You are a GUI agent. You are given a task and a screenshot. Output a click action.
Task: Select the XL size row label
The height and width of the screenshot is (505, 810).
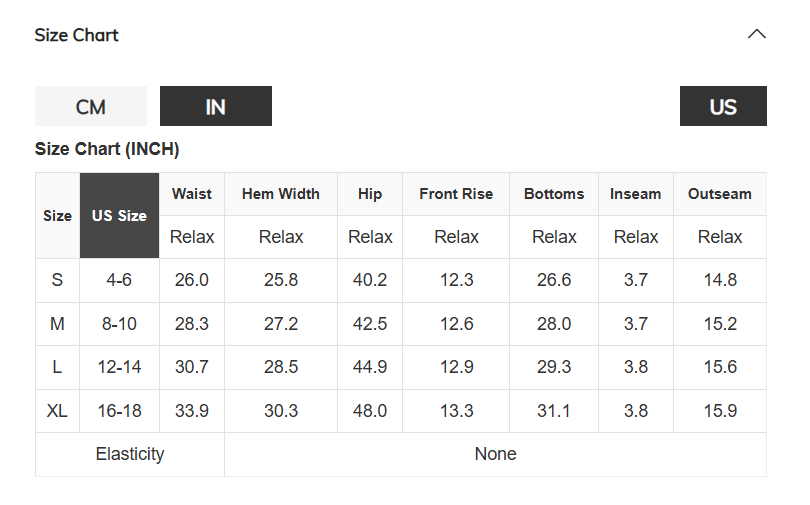pos(57,411)
